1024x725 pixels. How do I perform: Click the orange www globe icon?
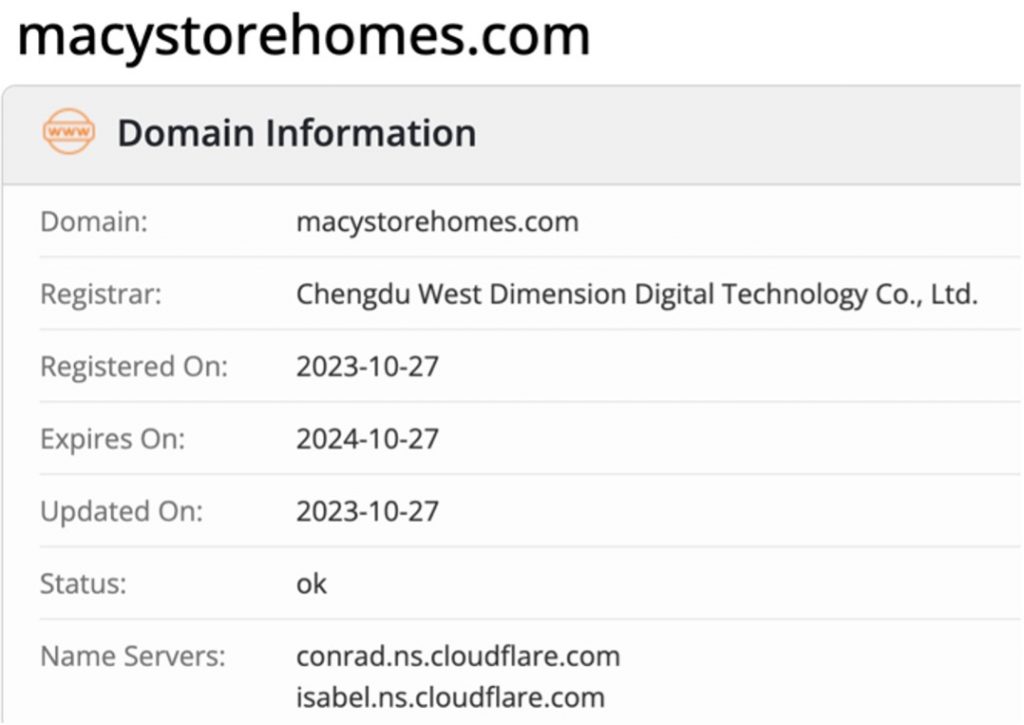point(69,132)
